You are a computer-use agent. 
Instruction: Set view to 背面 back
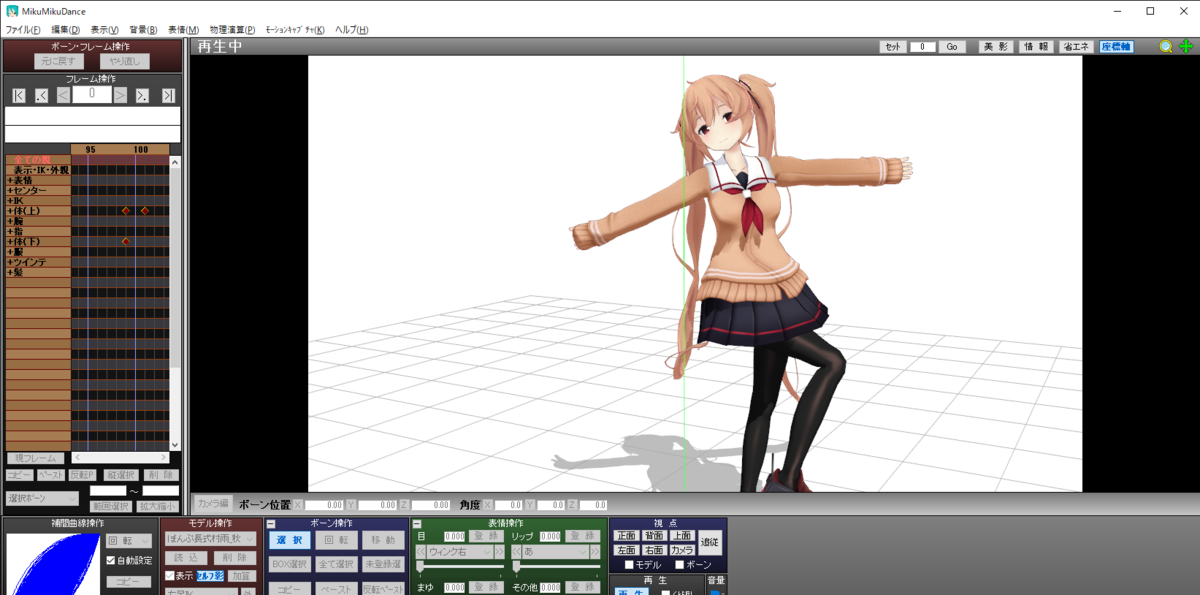coord(654,536)
